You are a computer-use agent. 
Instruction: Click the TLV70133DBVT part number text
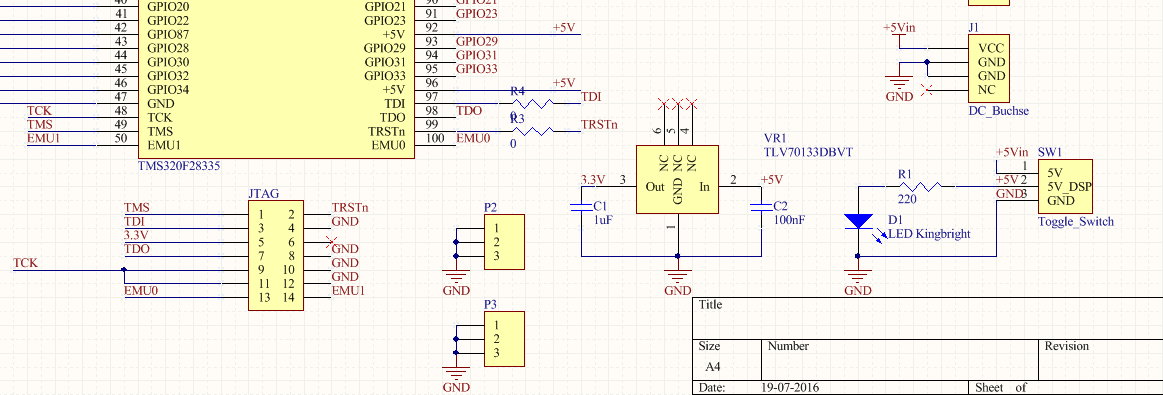click(x=808, y=152)
